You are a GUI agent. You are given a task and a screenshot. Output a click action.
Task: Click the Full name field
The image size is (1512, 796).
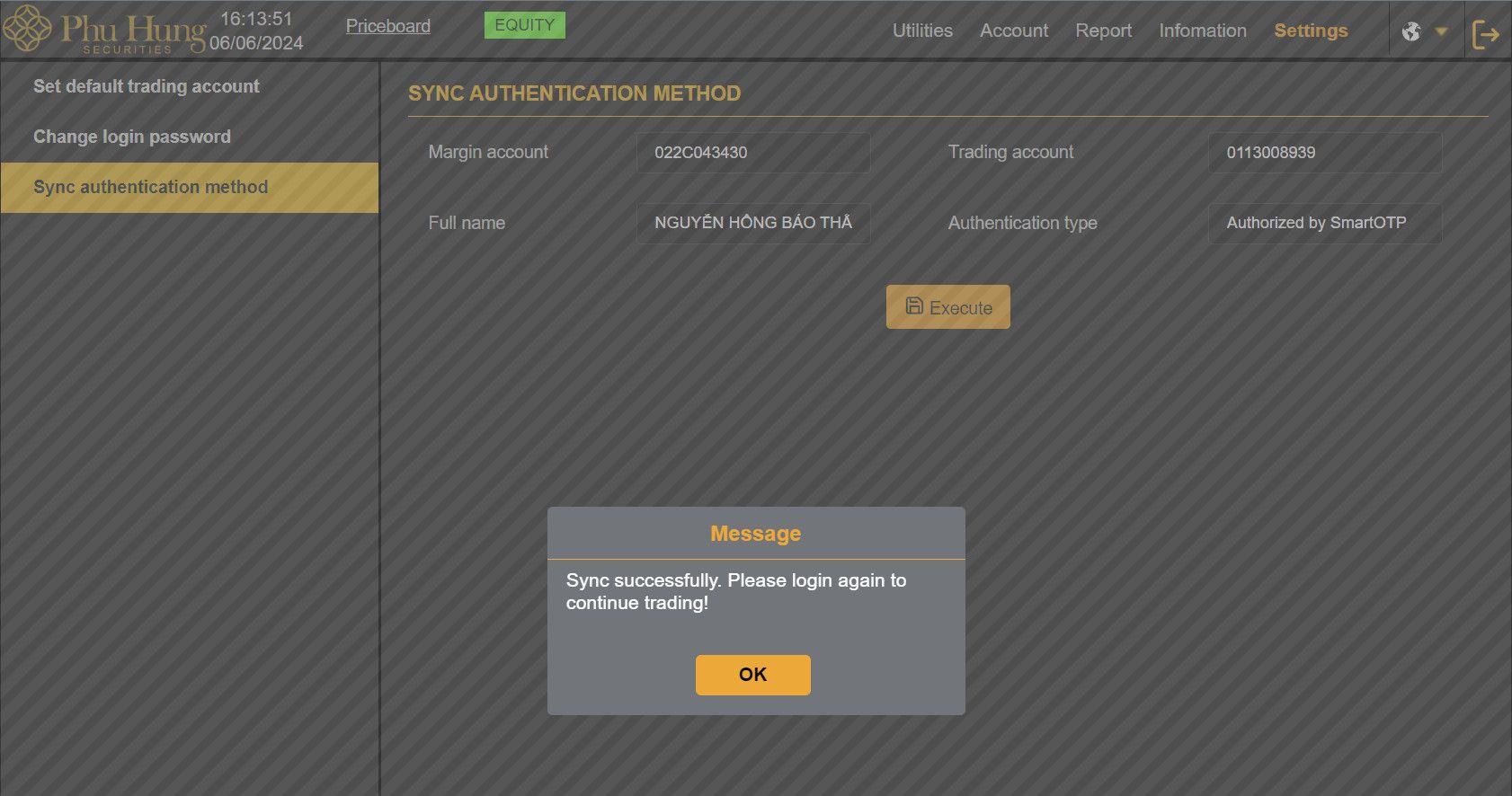(752, 223)
